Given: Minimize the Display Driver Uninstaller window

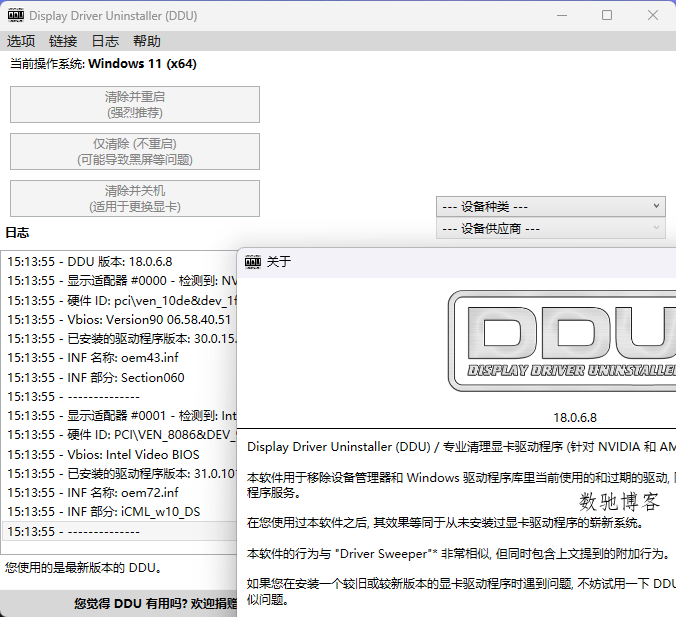Looking at the screenshot, I should [x=562, y=16].
